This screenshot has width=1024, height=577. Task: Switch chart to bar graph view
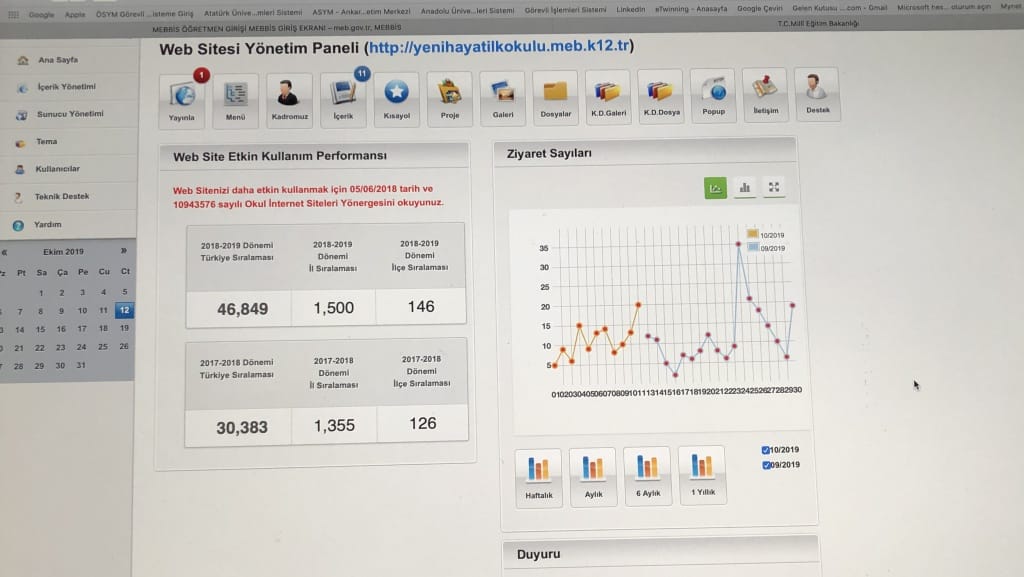(744, 187)
